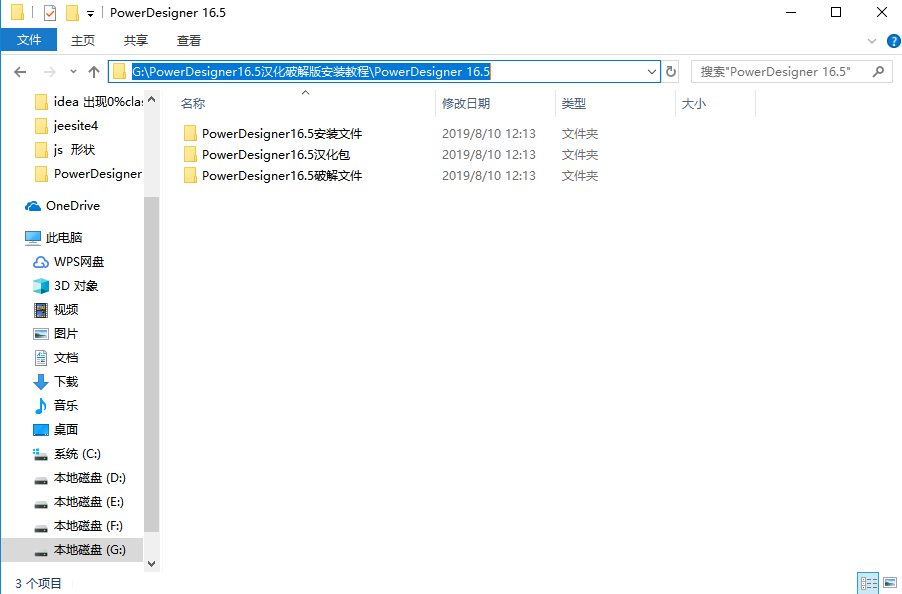Click the 2019/8/10 12:13 date of 破解文件
Image resolution: width=902 pixels, height=594 pixels.
(x=489, y=176)
